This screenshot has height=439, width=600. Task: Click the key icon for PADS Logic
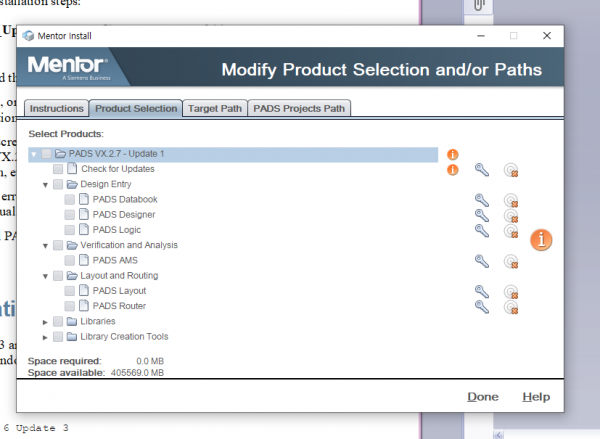(482, 230)
